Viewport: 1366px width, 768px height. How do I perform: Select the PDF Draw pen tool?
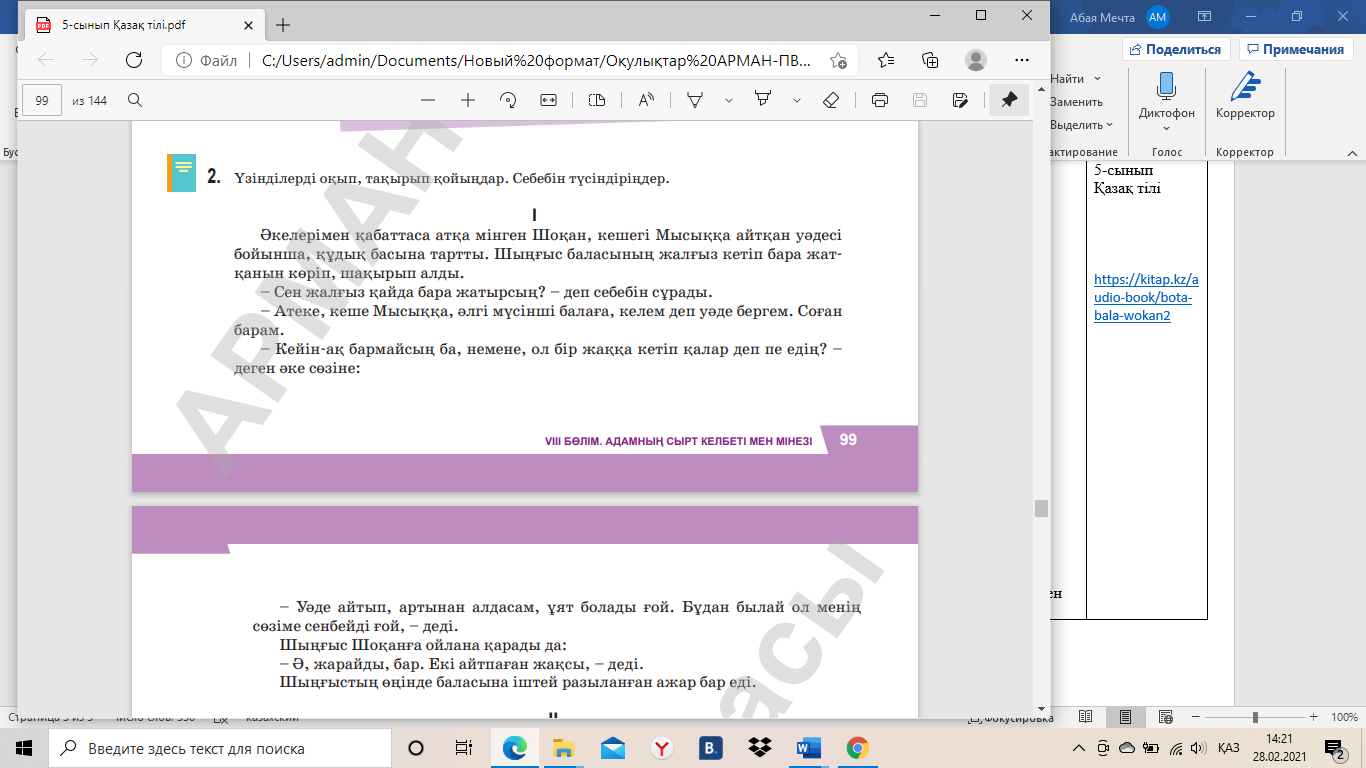tap(695, 100)
